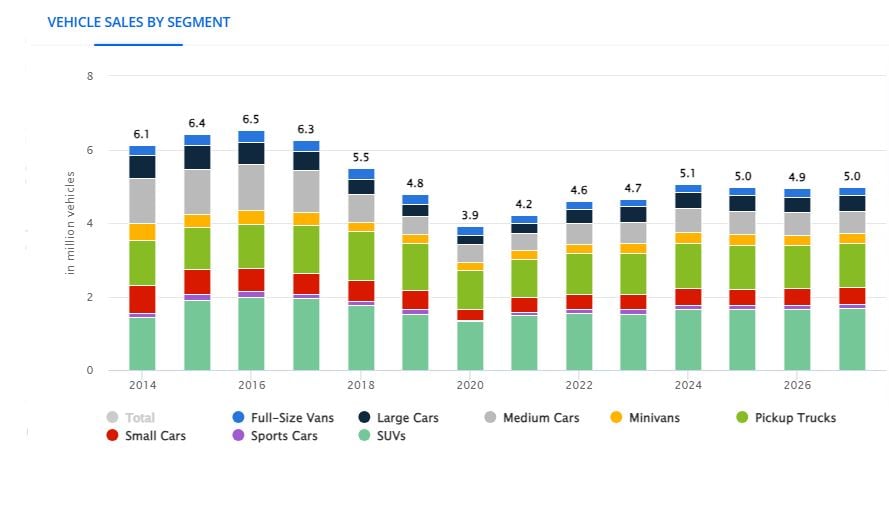889x525 pixels.
Task: Click the 4.8 total label
Action: click(415, 184)
